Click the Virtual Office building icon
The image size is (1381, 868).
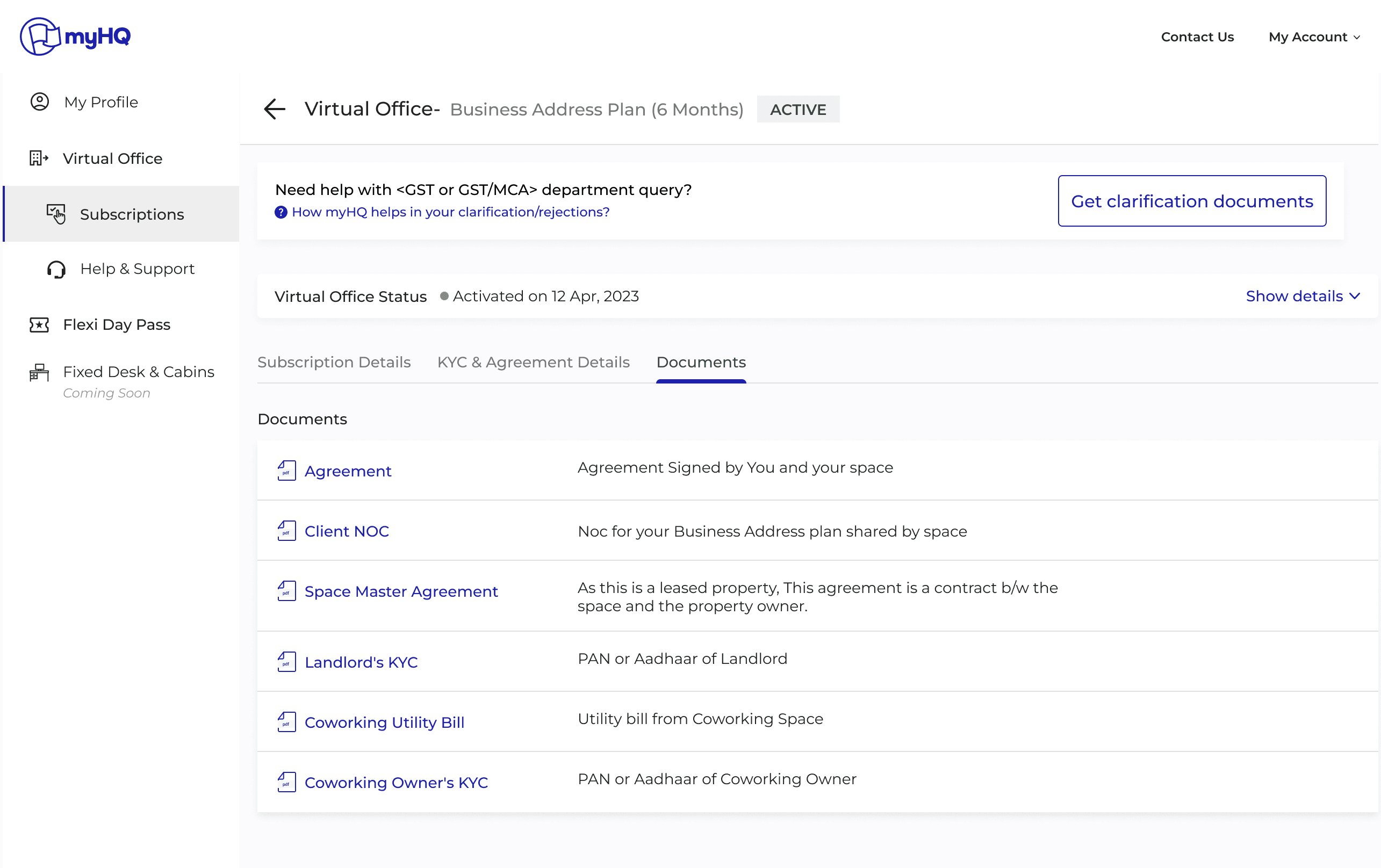tap(39, 158)
